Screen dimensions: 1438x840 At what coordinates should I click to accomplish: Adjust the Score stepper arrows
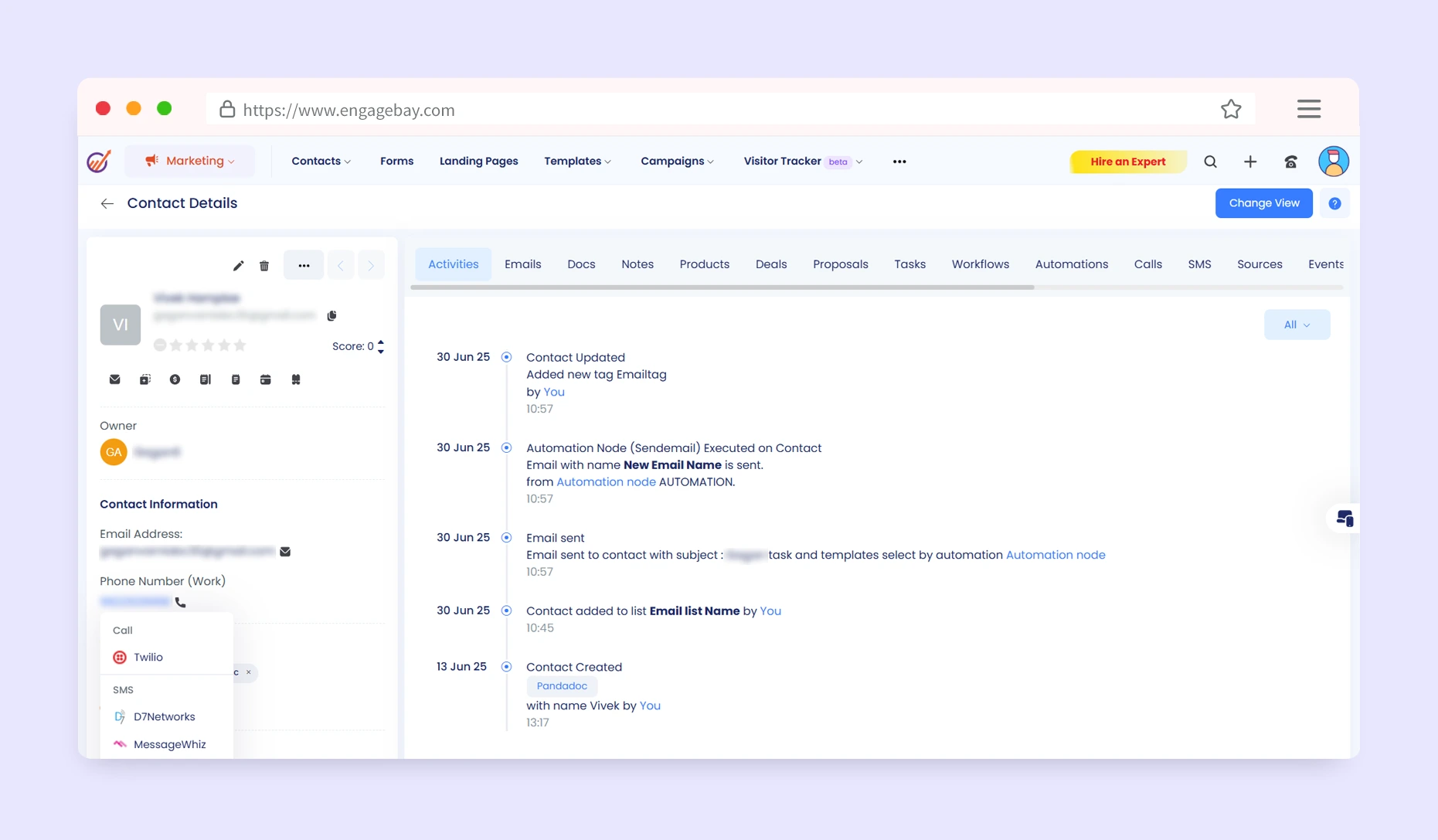pos(381,346)
